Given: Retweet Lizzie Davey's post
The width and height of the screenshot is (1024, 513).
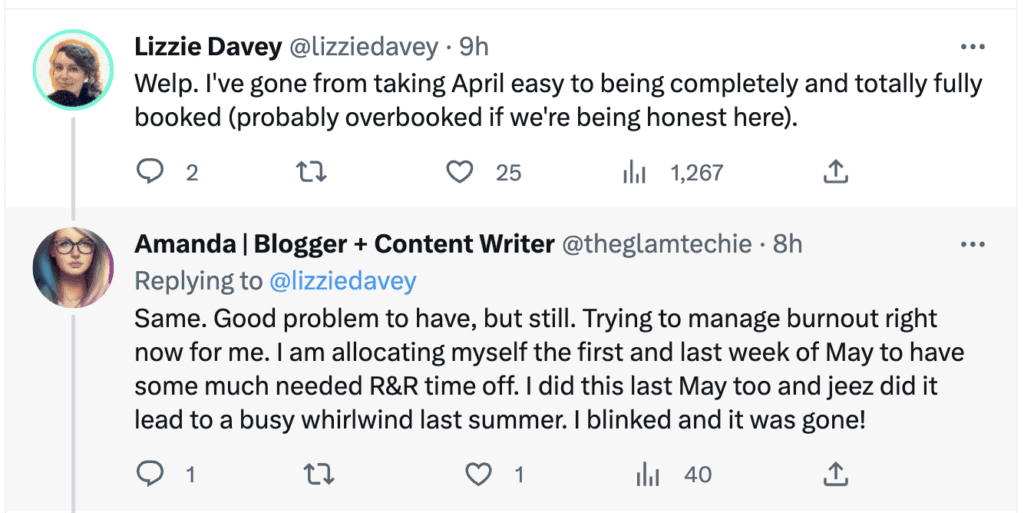Looking at the screenshot, I should point(313,173).
